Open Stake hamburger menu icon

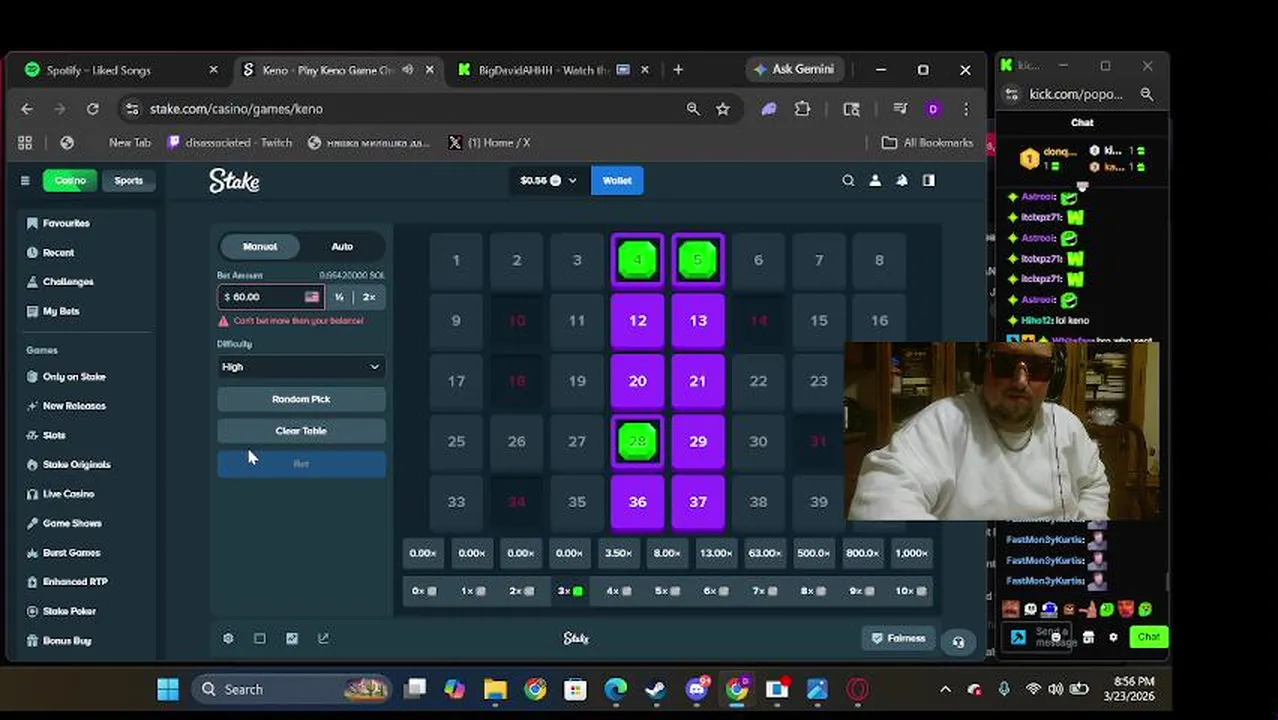pos(25,181)
